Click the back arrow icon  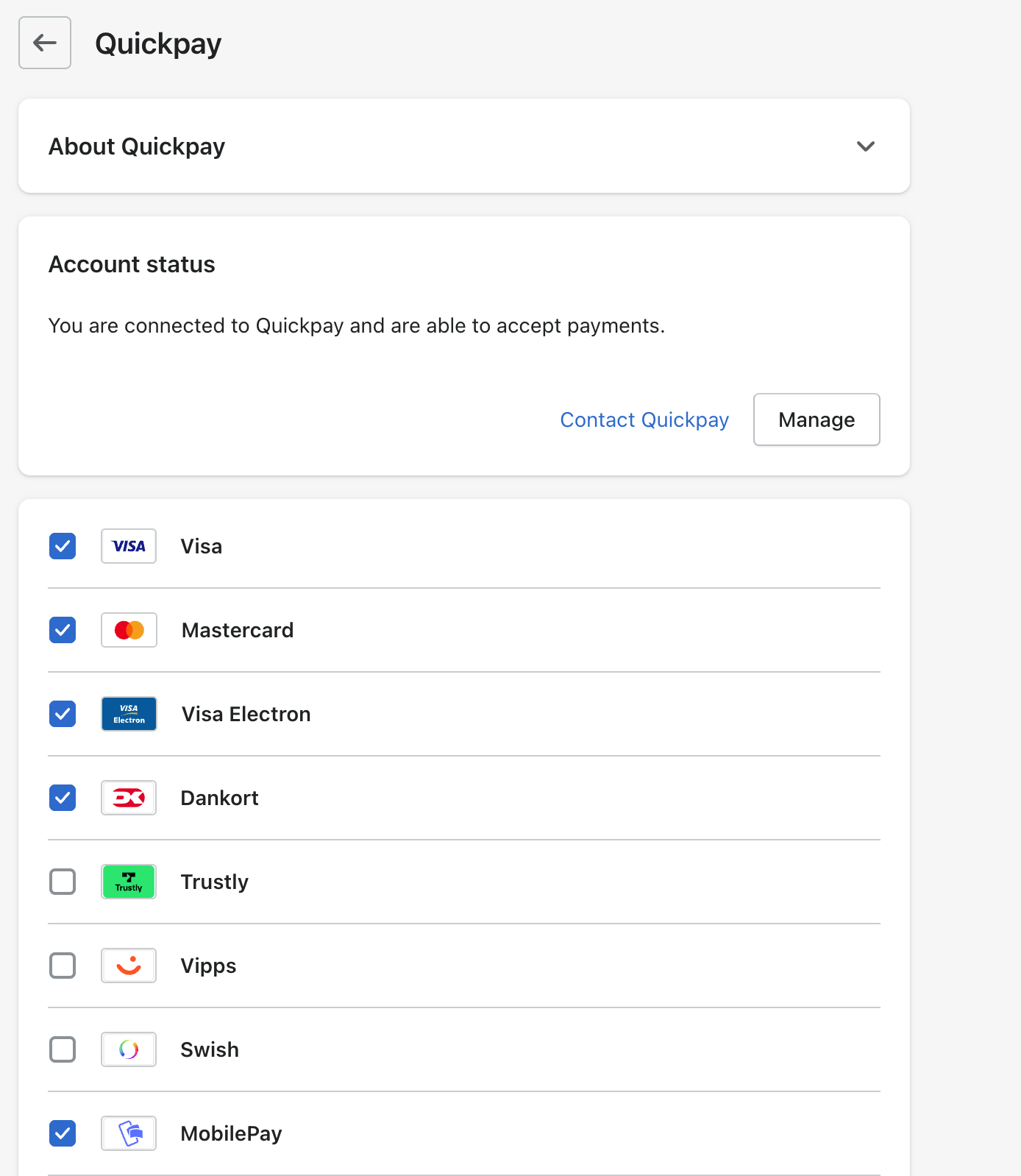coord(45,43)
